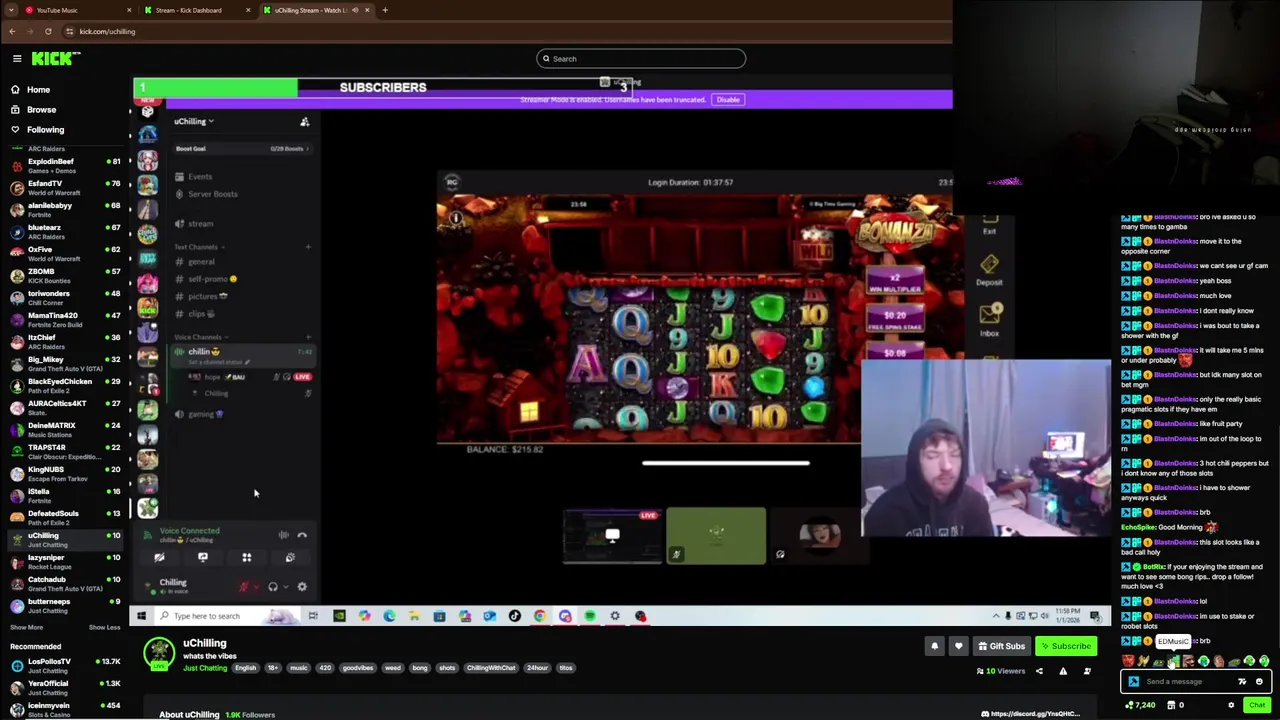This screenshot has height=720, width=1280.
Task: Open a new browser tab
Action: point(385,10)
